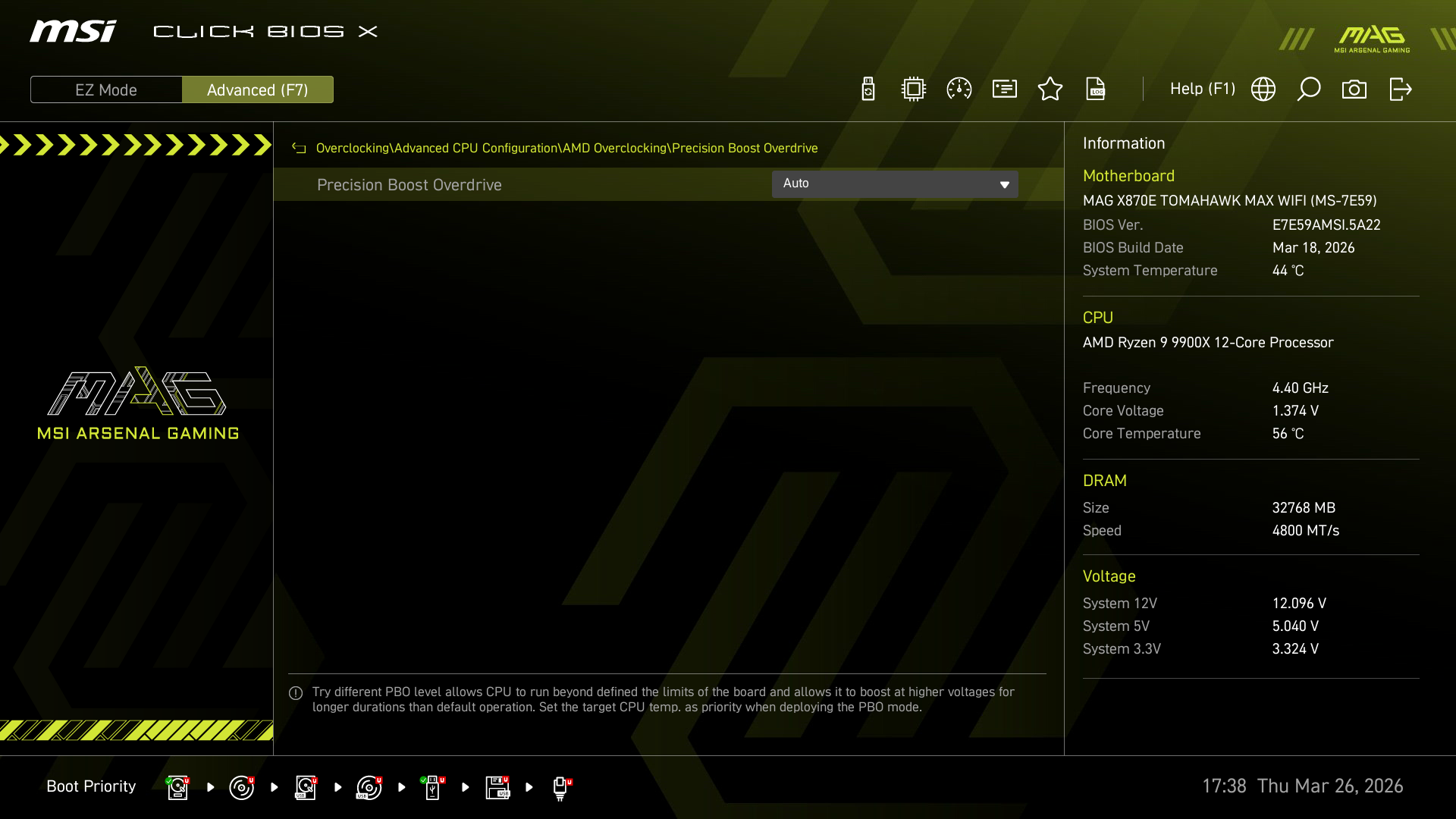Expand the Auto setting combo box arrow
Image resolution: width=1456 pixels, height=819 pixels.
[x=1003, y=184]
